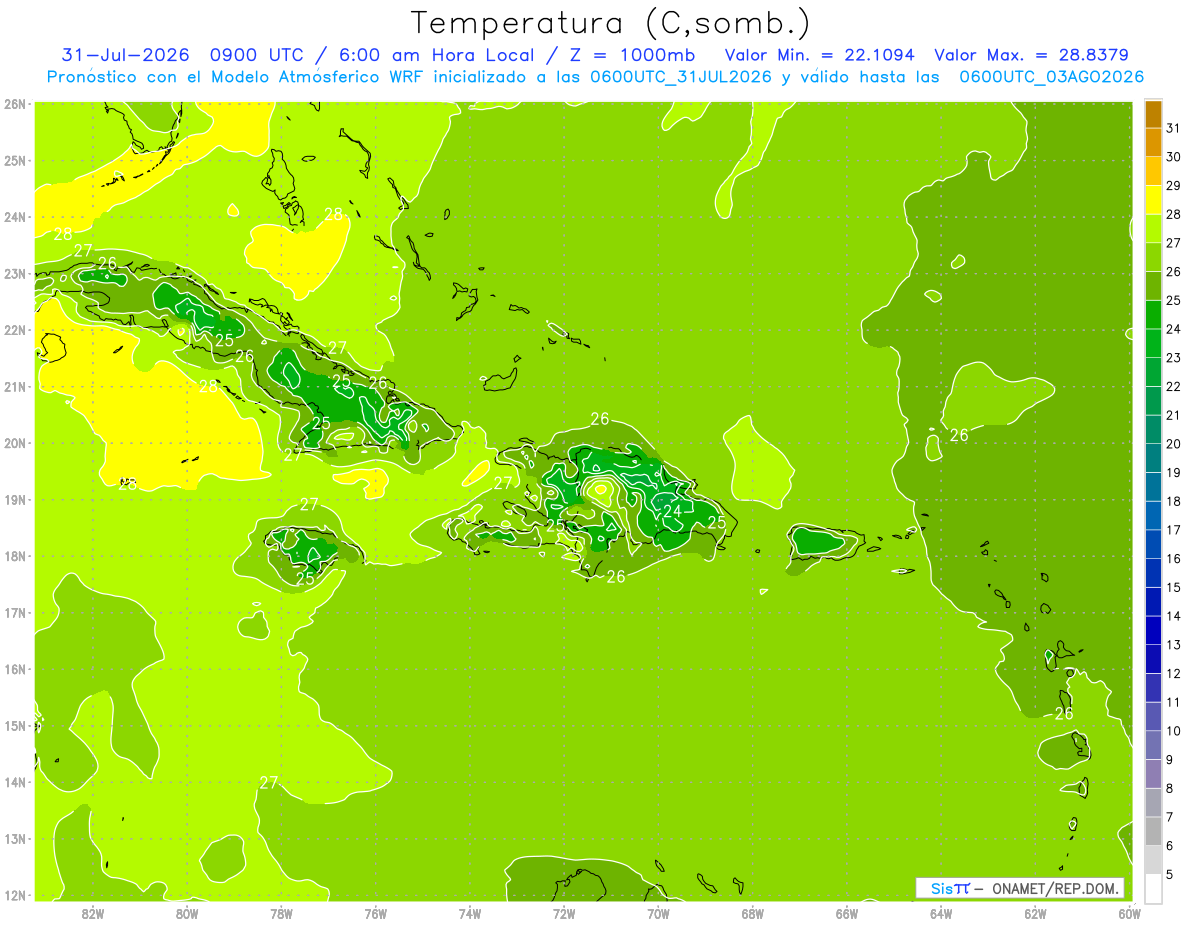
Task: Click latitude axis label "18N"
Action: click(14, 556)
